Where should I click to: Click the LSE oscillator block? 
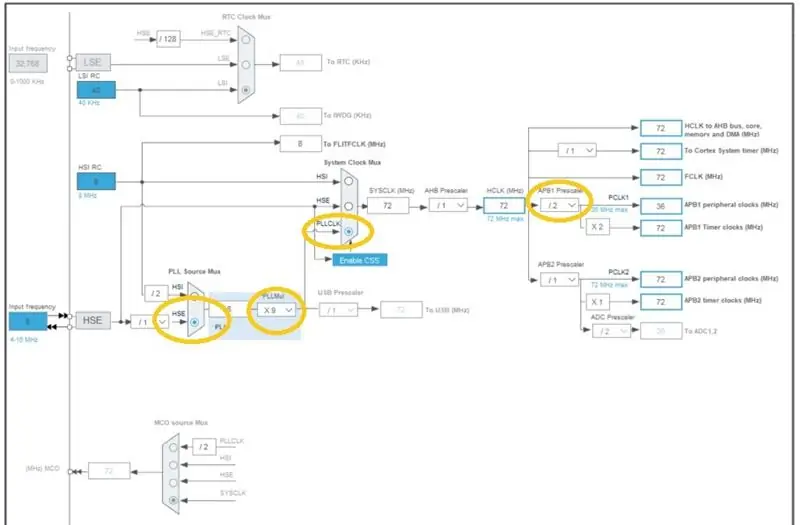click(x=93, y=62)
